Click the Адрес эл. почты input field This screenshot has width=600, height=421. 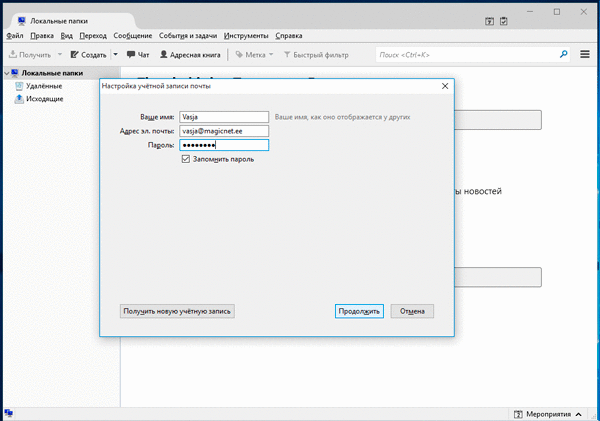(224, 131)
